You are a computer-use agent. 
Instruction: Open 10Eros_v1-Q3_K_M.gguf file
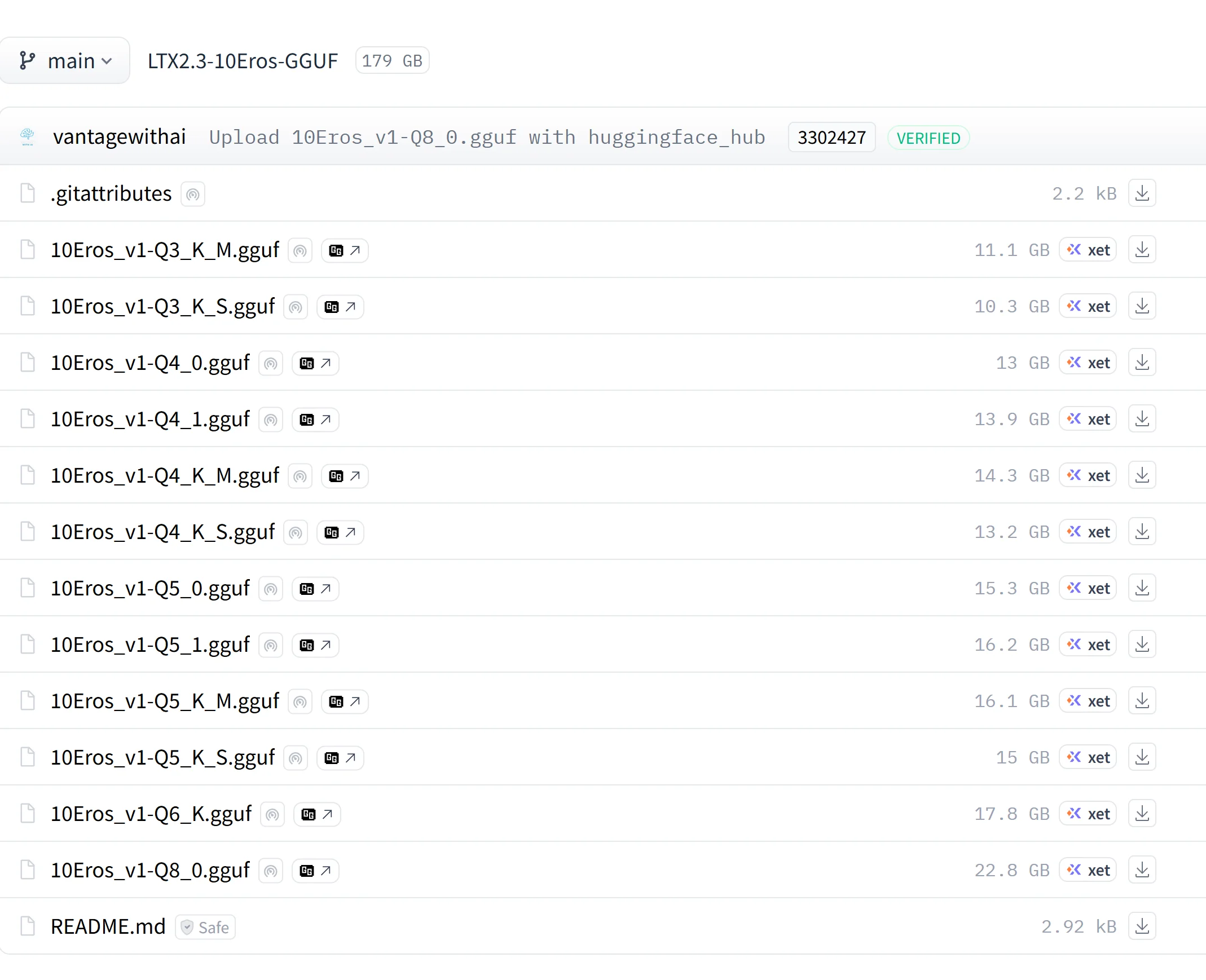pos(165,250)
